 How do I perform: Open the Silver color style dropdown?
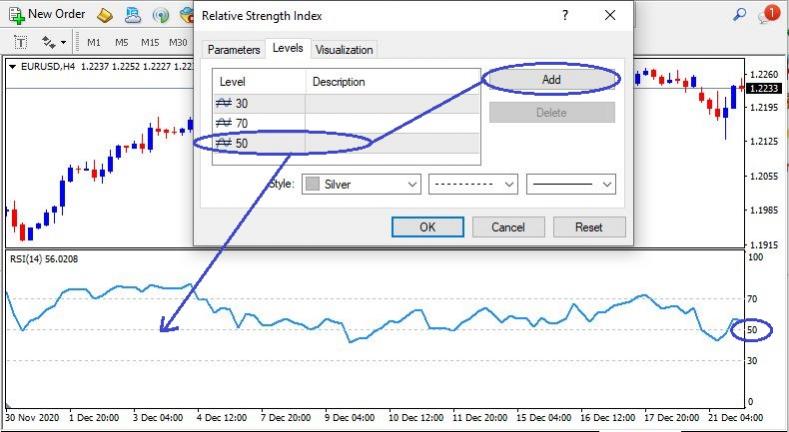click(x=361, y=184)
